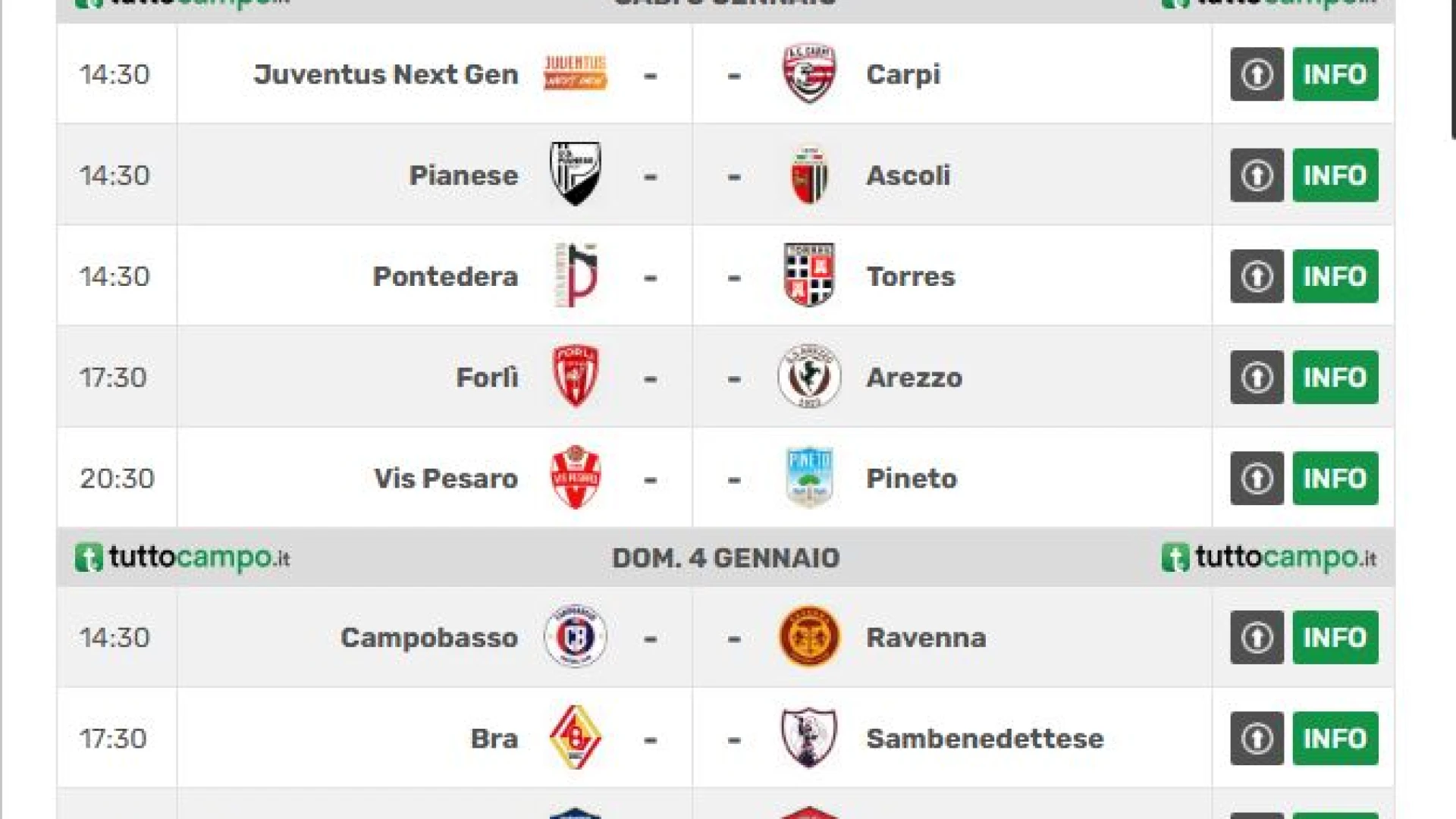Open the Arezzo team name link
The image size is (1456, 819).
pyautogui.click(x=914, y=378)
